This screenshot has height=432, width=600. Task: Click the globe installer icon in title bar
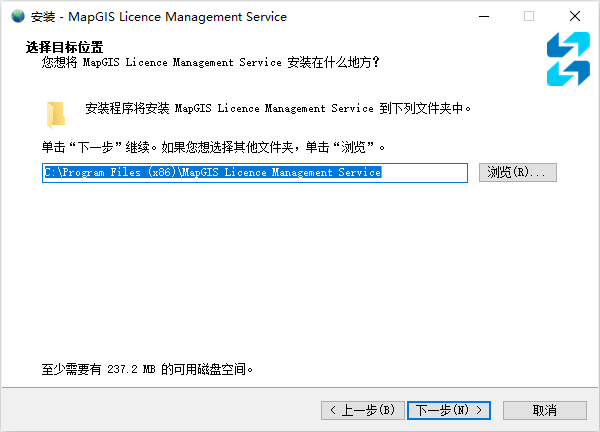coord(18,16)
